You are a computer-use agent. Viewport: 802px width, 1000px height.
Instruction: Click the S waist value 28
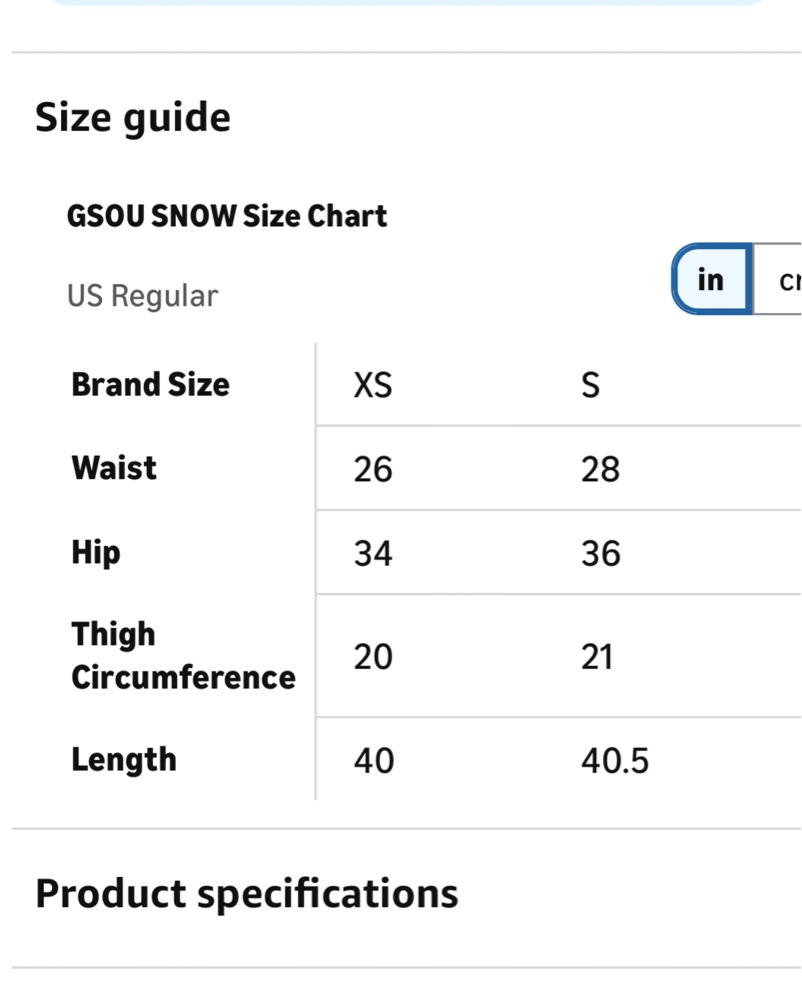(x=600, y=469)
